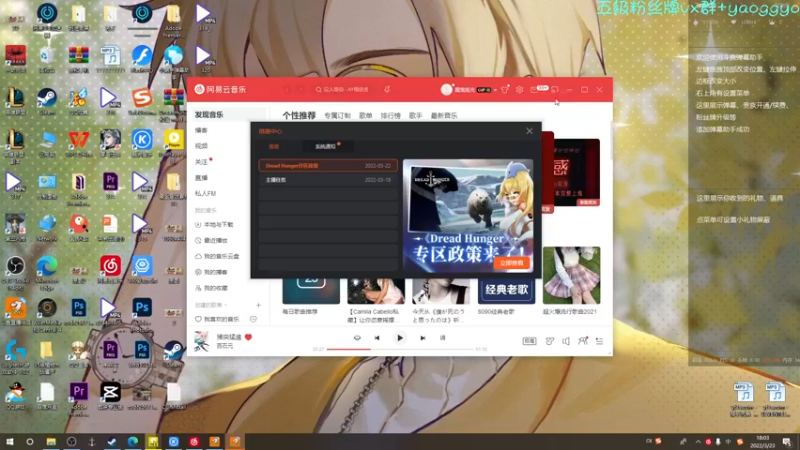Image resolution: width=800 pixels, height=450 pixels.
Task: Open the 最新音乐 tab
Action: coord(444,116)
